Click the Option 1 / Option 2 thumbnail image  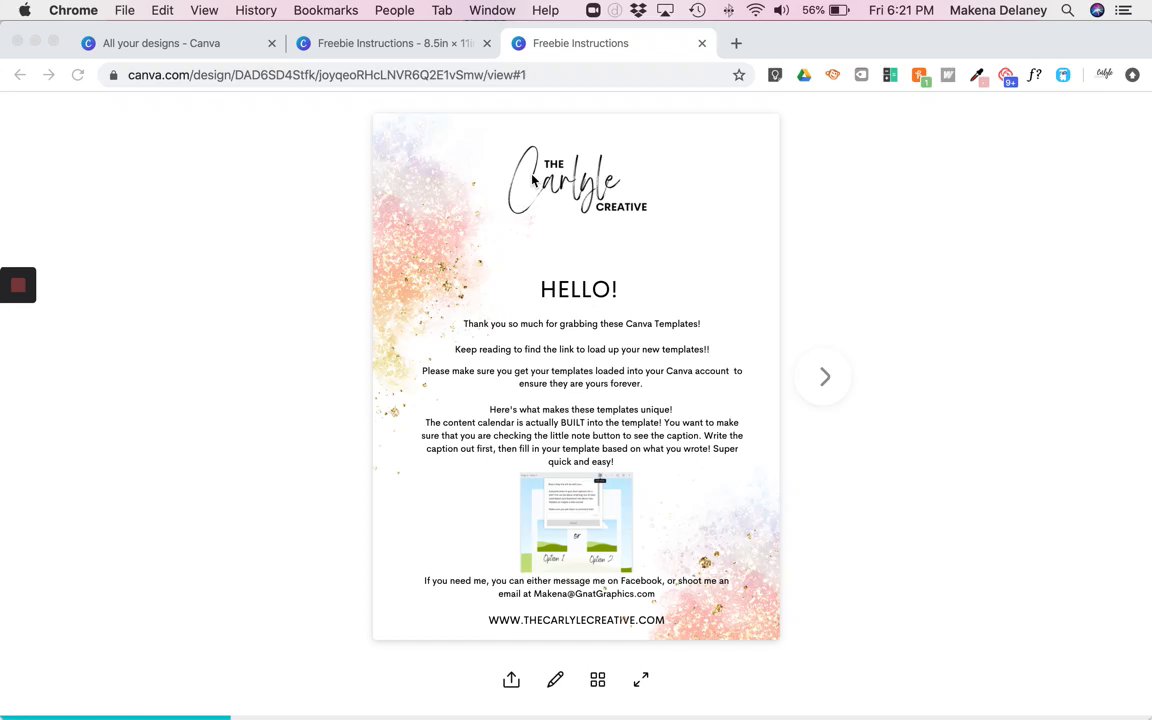pos(576,522)
